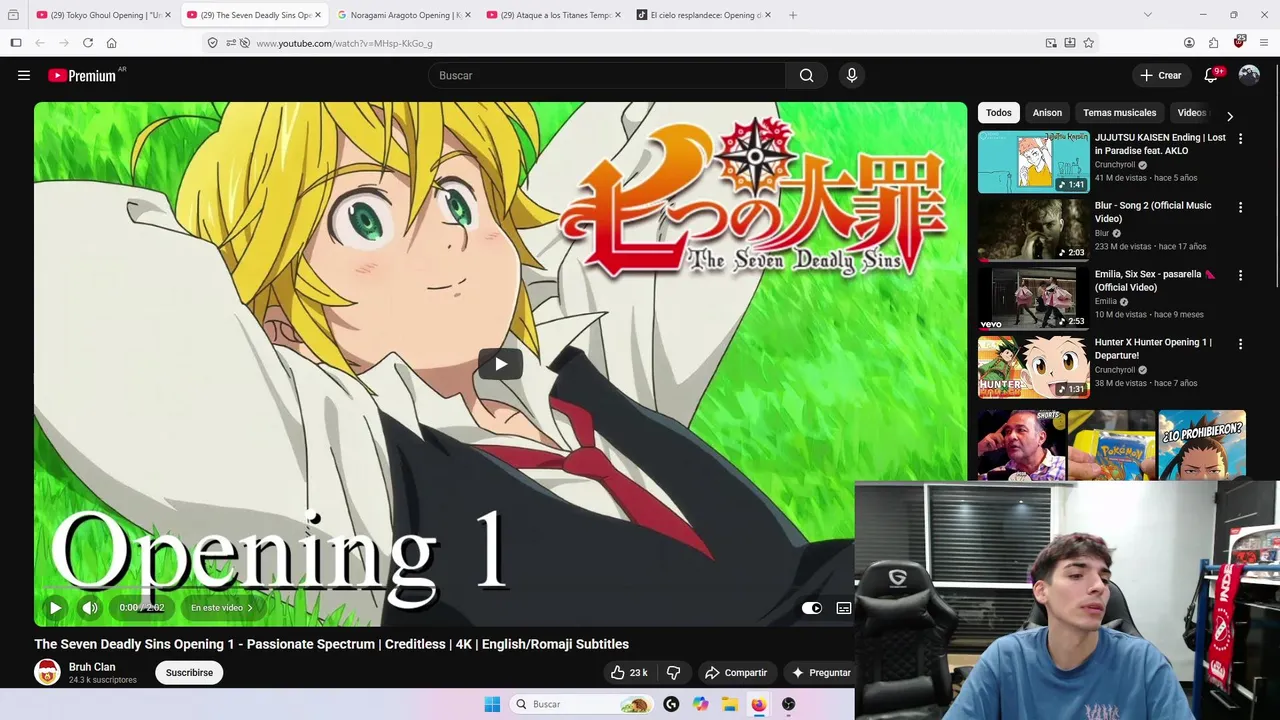Toggle subtitles captions in the player
This screenshot has width=1280, height=720.
(843, 608)
